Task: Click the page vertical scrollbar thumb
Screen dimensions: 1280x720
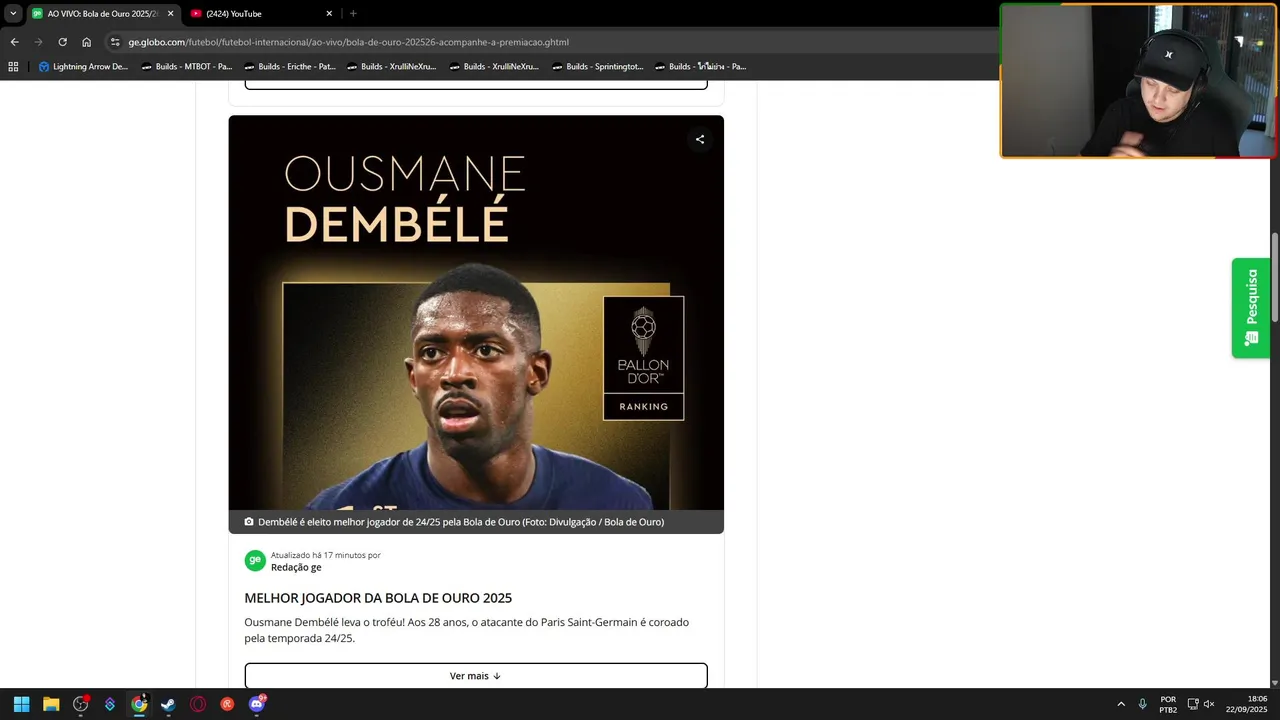Action: tap(1275, 278)
